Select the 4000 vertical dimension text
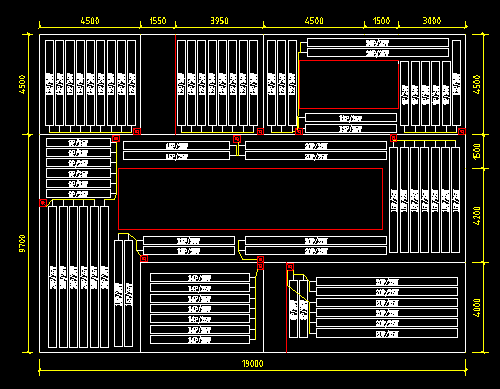This screenshot has height=389, width=500. click(x=477, y=308)
